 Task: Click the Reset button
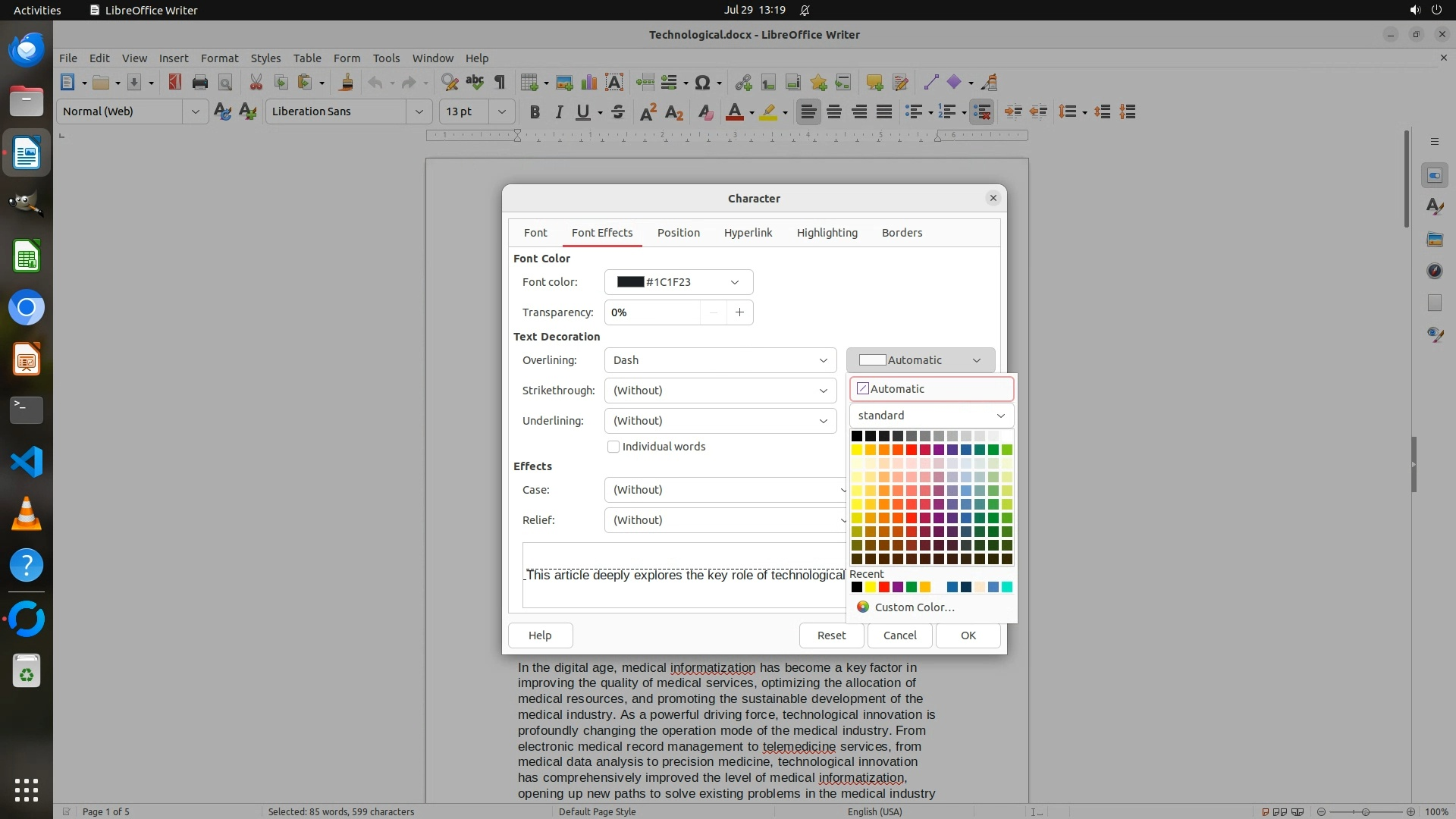pyautogui.click(x=831, y=635)
